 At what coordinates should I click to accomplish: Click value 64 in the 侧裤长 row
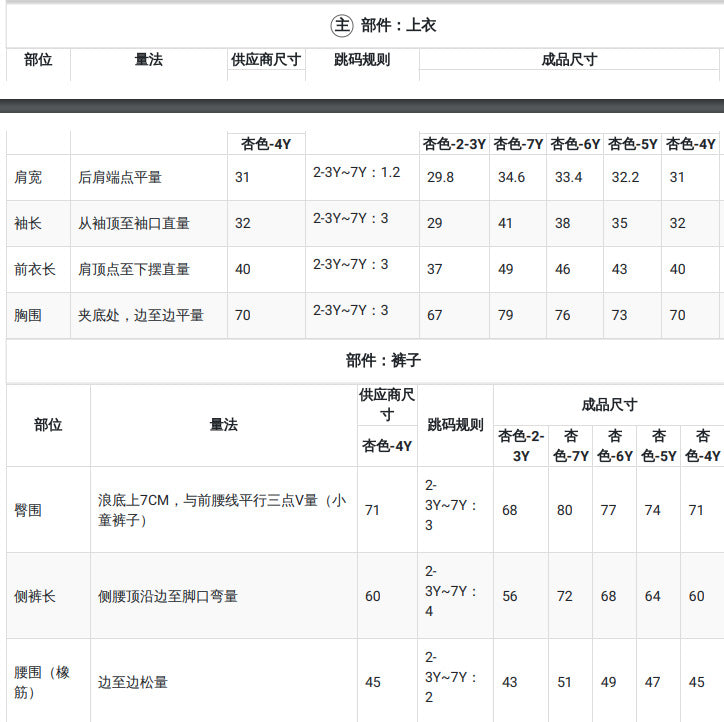[652, 596]
